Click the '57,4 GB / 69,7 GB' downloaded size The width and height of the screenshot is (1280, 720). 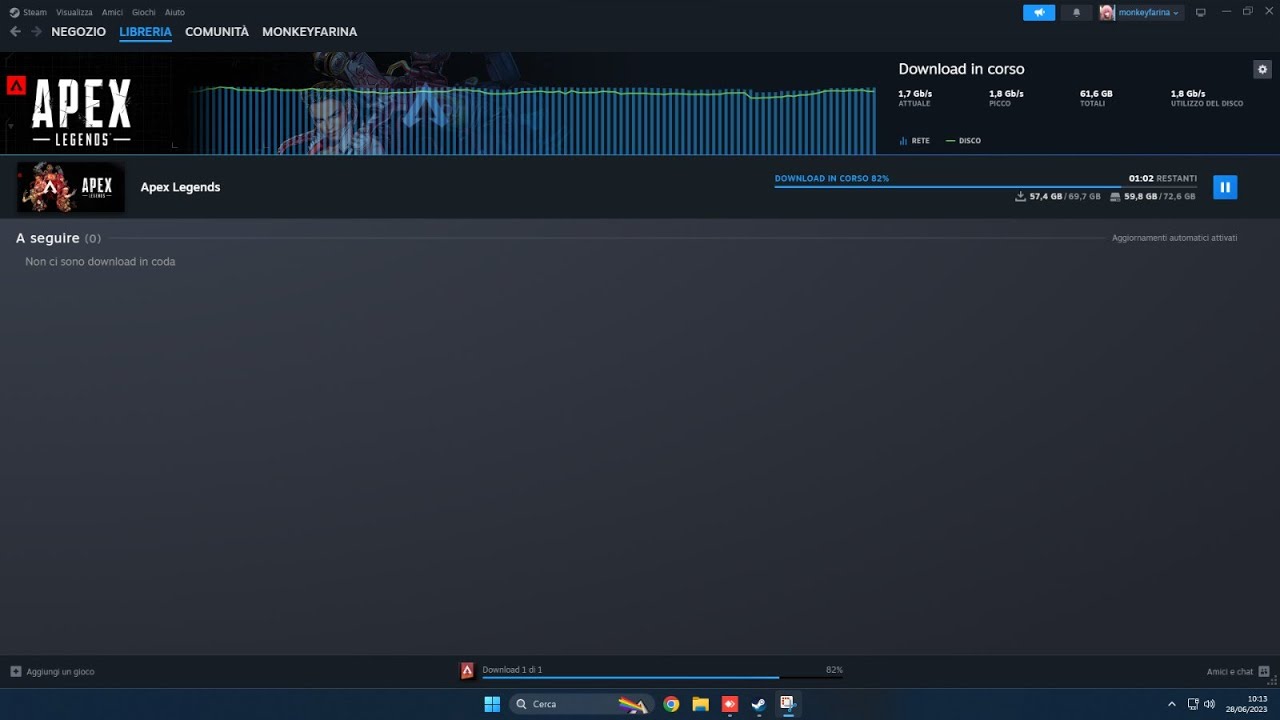point(1058,197)
